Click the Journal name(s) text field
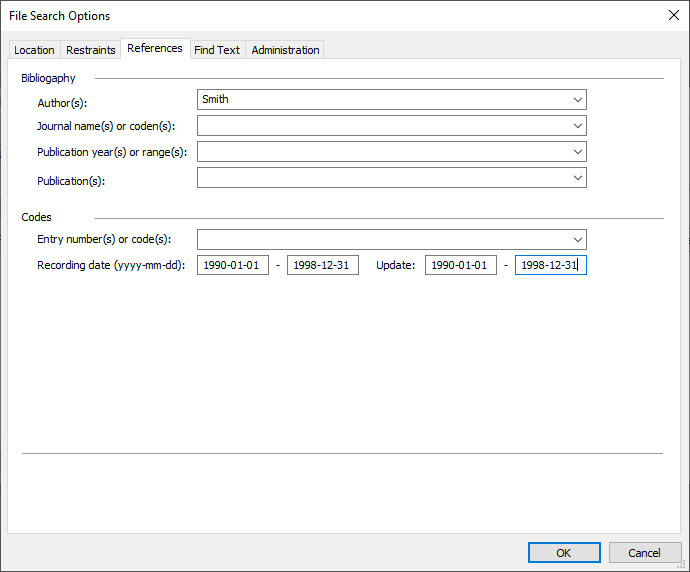The width and height of the screenshot is (690, 572). (x=380, y=126)
